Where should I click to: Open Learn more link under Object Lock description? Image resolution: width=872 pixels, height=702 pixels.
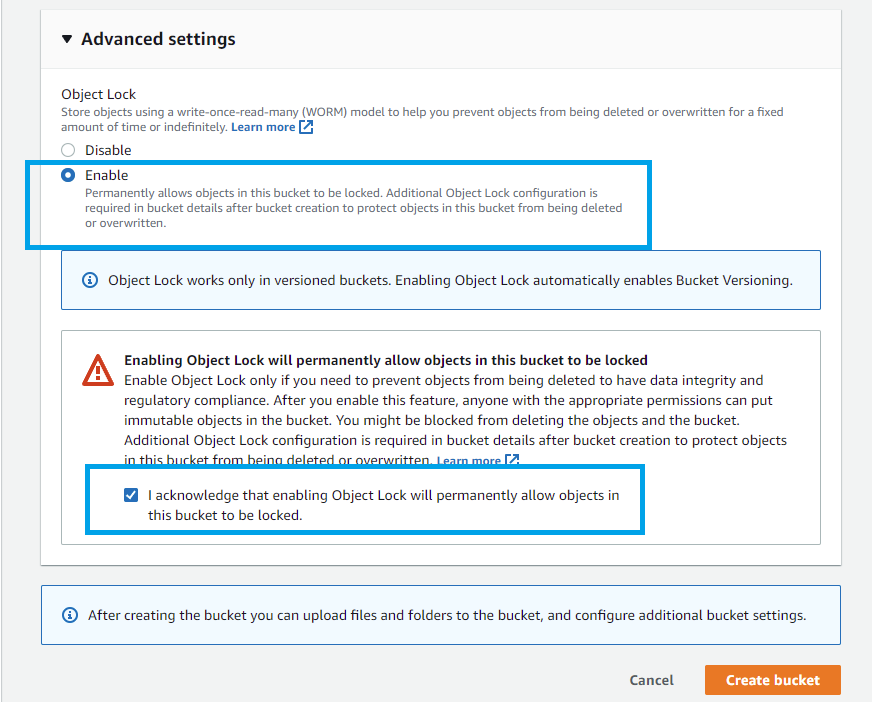[263, 127]
